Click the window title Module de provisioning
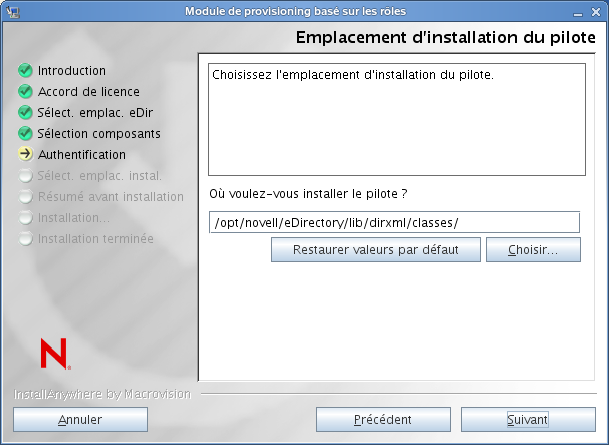Viewport: 609px width, 445px height. pos(296,11)
